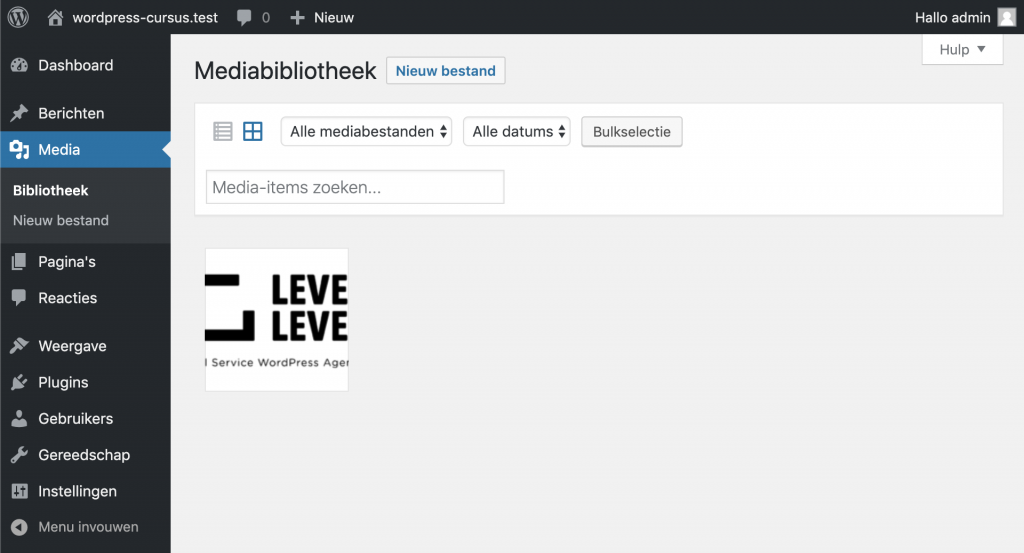Click the Bulkselectie button
This screenshot has height=553, width=1024.
(x=632, y=132)
